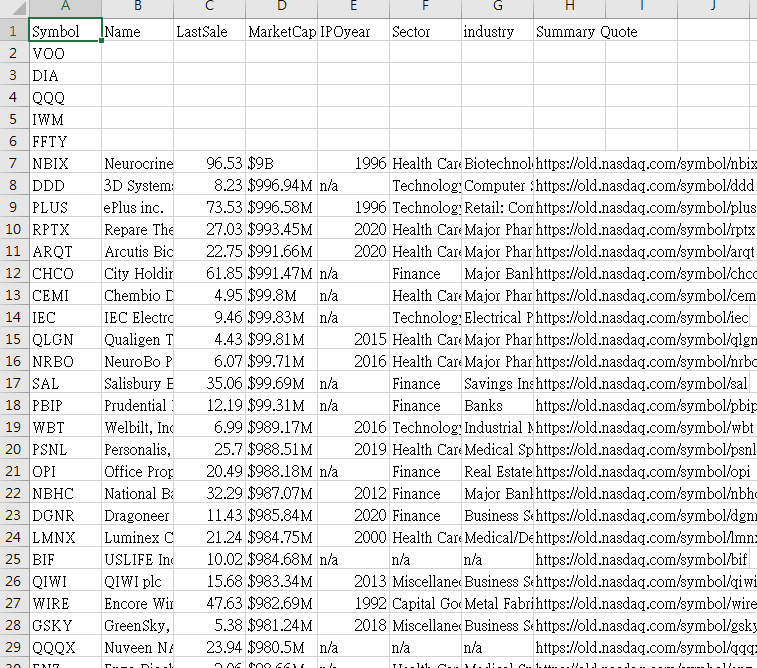Image resolution: width=757 pixels, height=668 pixels.
Task: Select the QIWI symbol cell
Action: [65, 581]
